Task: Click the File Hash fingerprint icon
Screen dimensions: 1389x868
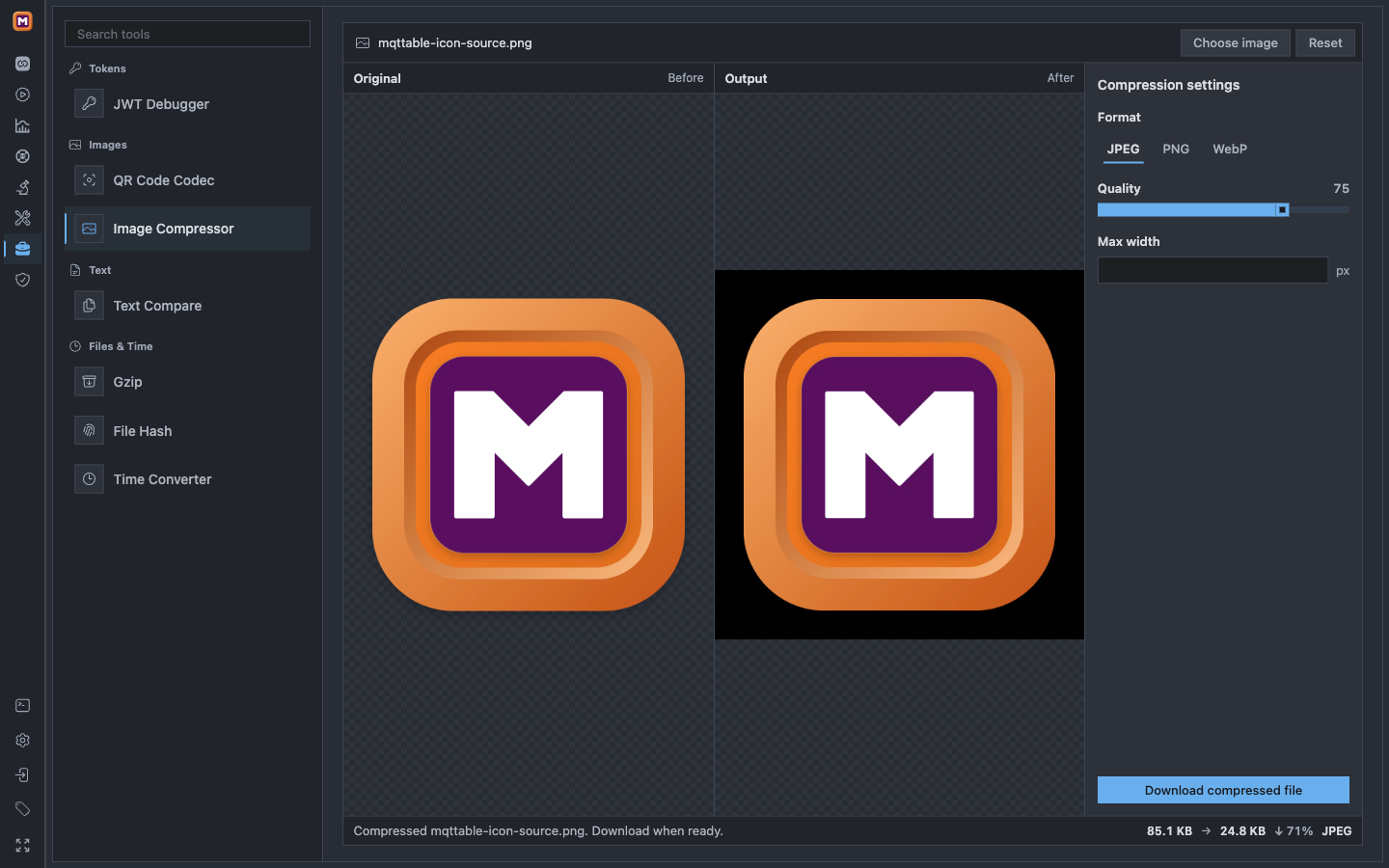Action: pos(89,430)
